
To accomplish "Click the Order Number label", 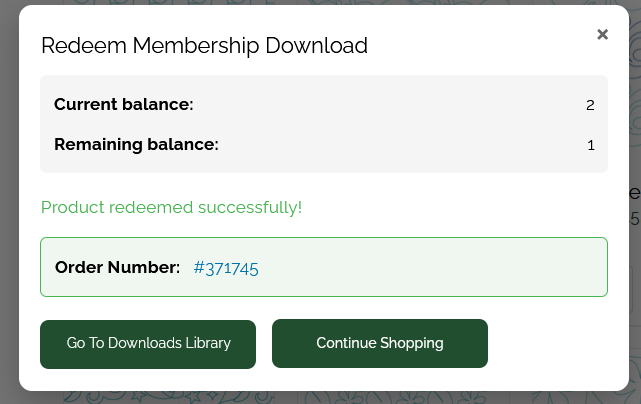I will tap(117, 267).
